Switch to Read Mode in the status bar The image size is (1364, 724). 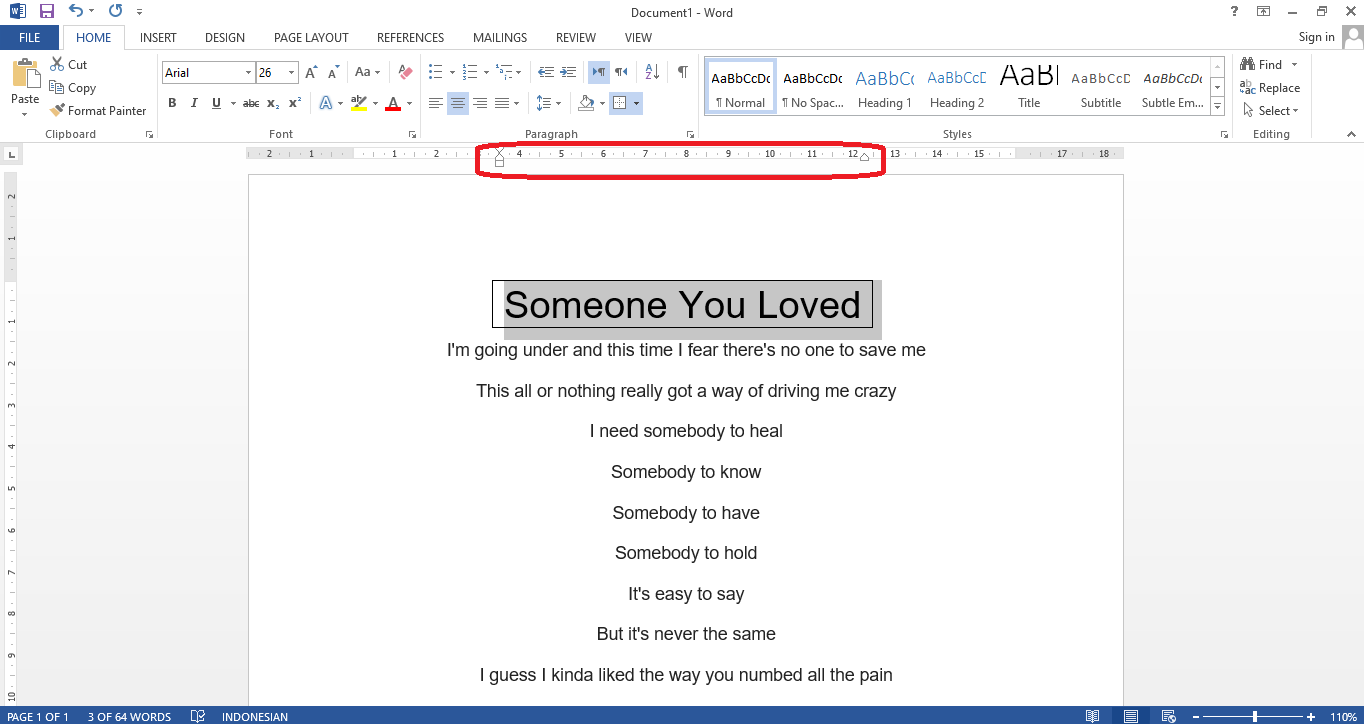coord(1093,716)
